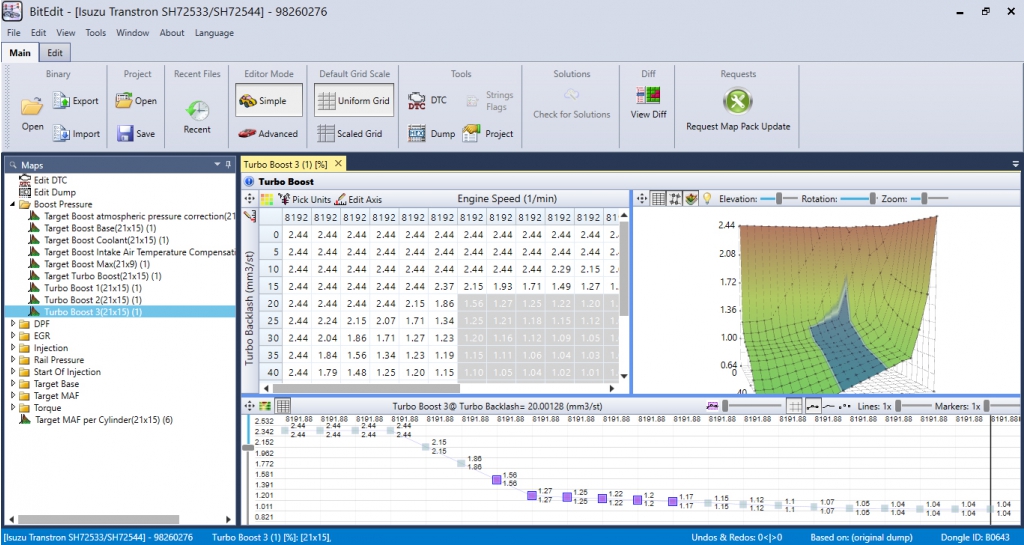Expand the EGR folder
This screenshot has width=1024, height=545.
14,335
